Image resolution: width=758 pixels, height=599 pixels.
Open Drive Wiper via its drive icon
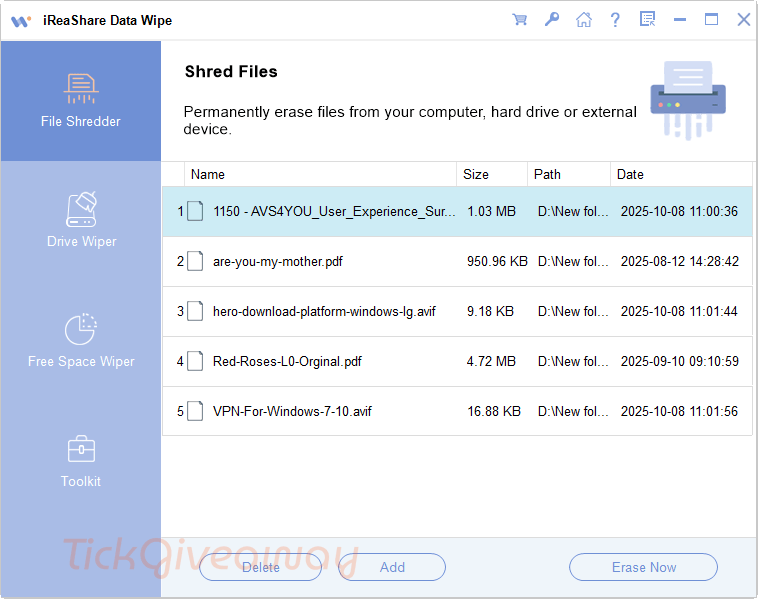point(81,209)
